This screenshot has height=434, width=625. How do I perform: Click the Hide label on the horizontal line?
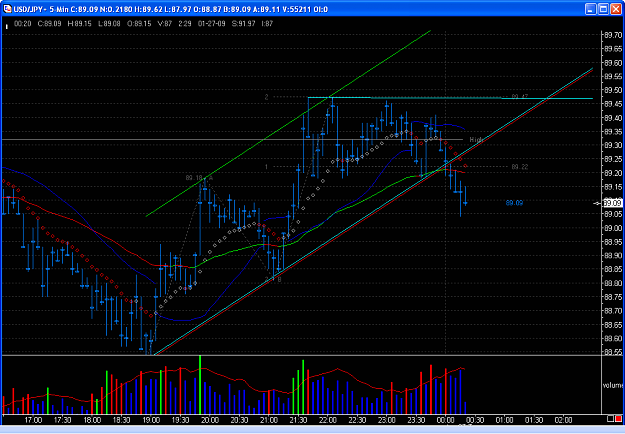pyautogui.click(x=476, y=140)
